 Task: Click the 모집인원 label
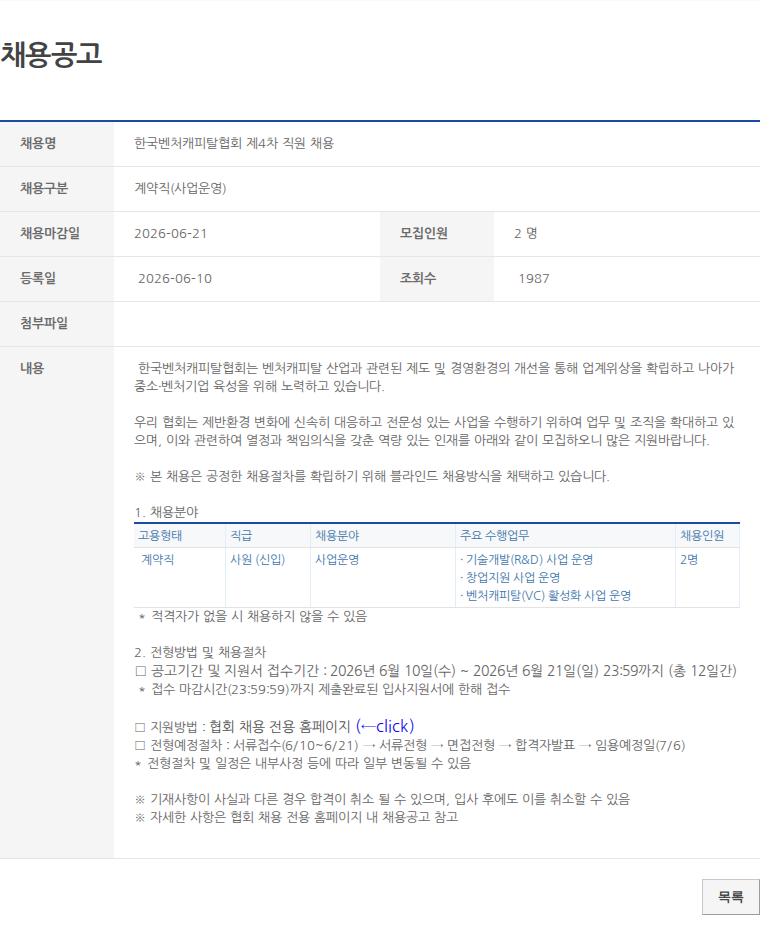click(x=424, y=234)
